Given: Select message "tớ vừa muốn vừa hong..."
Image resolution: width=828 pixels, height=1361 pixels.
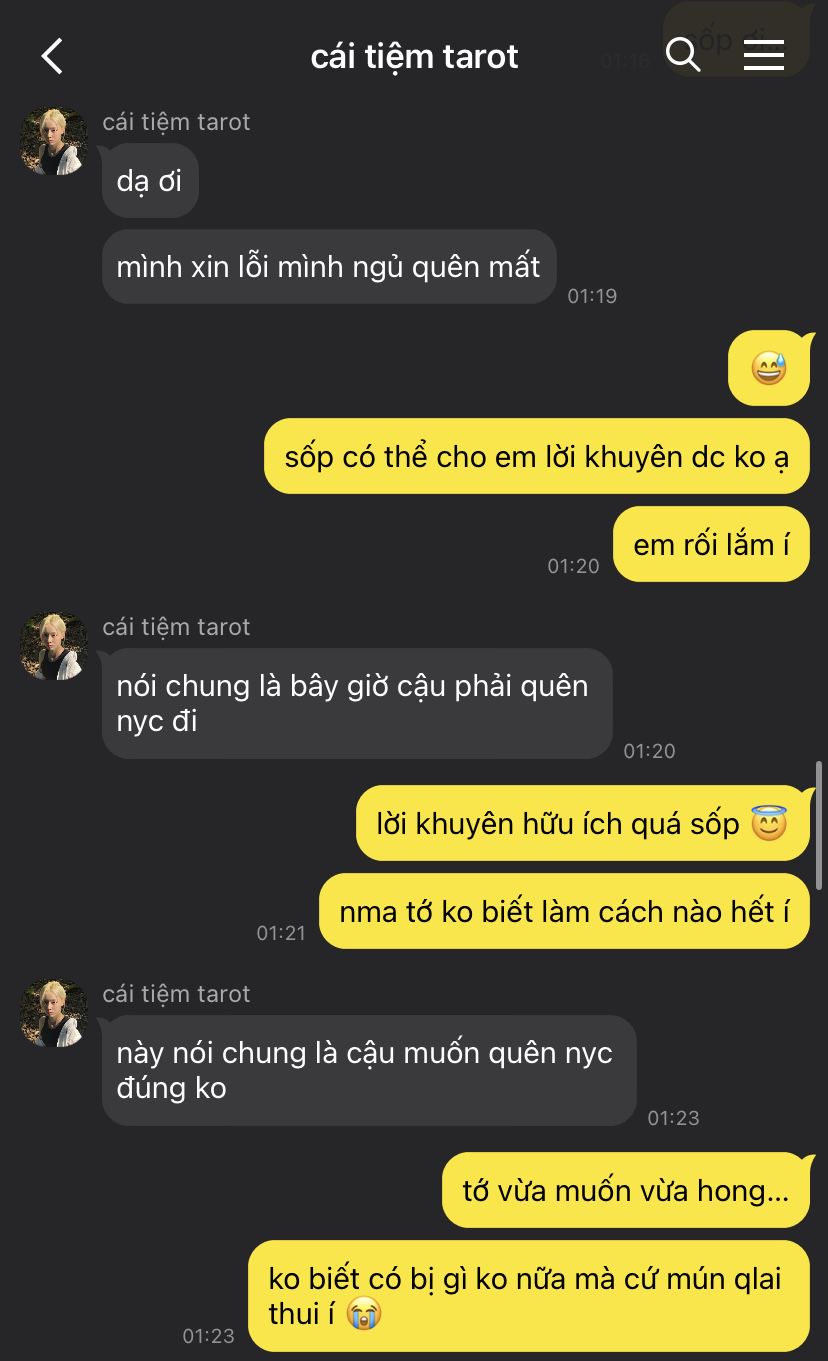Looking at the screenshot, I should pos(626,1190).
